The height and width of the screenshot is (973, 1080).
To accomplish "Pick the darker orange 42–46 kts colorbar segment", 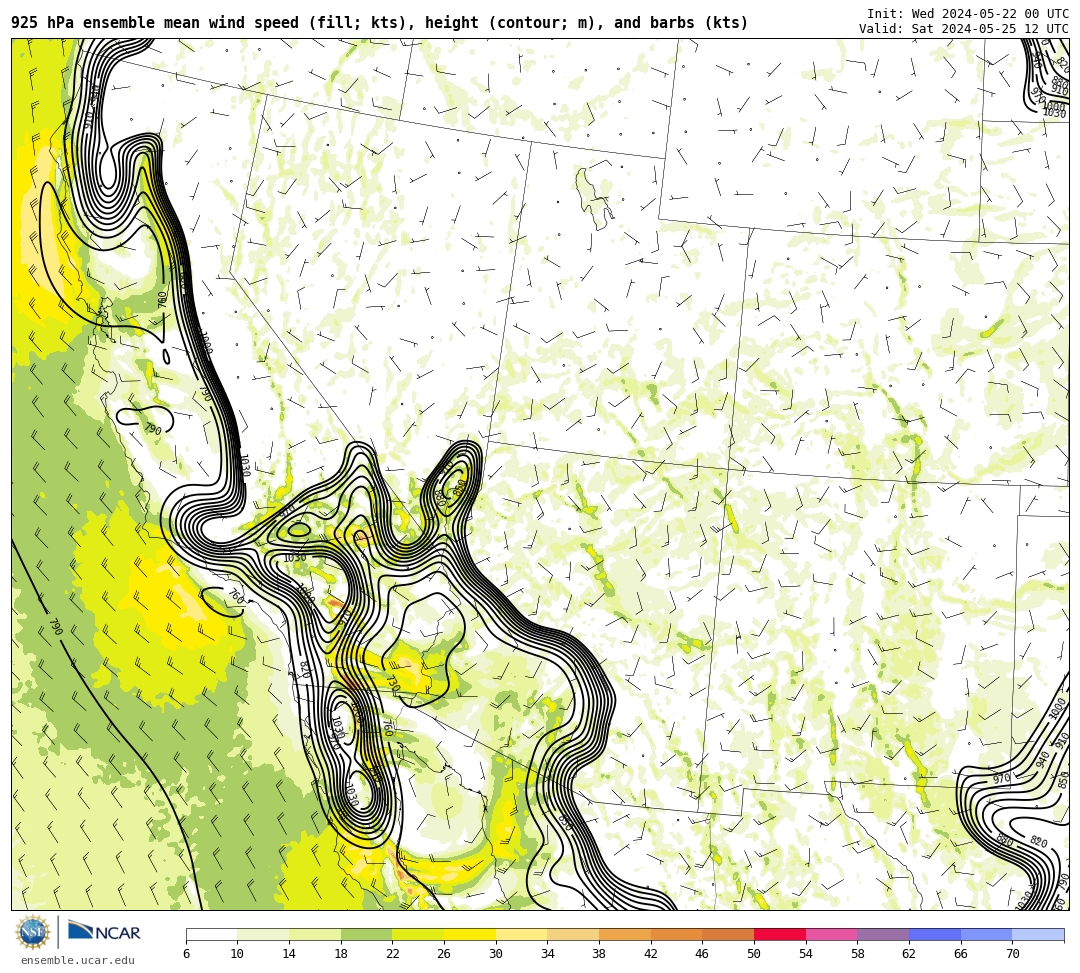I will coord(676,934).
